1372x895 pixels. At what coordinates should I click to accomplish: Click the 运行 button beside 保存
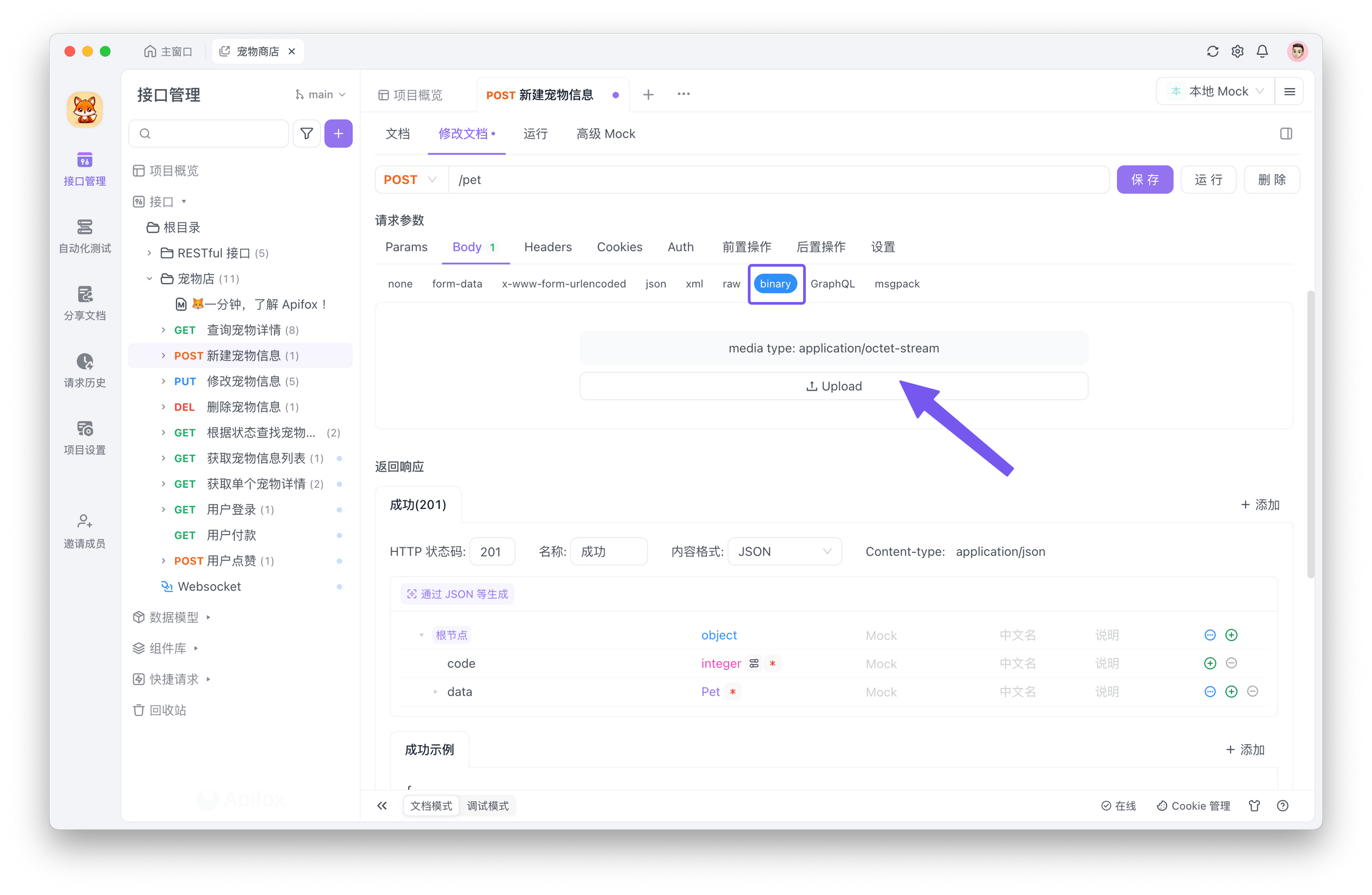(1208, 180)
